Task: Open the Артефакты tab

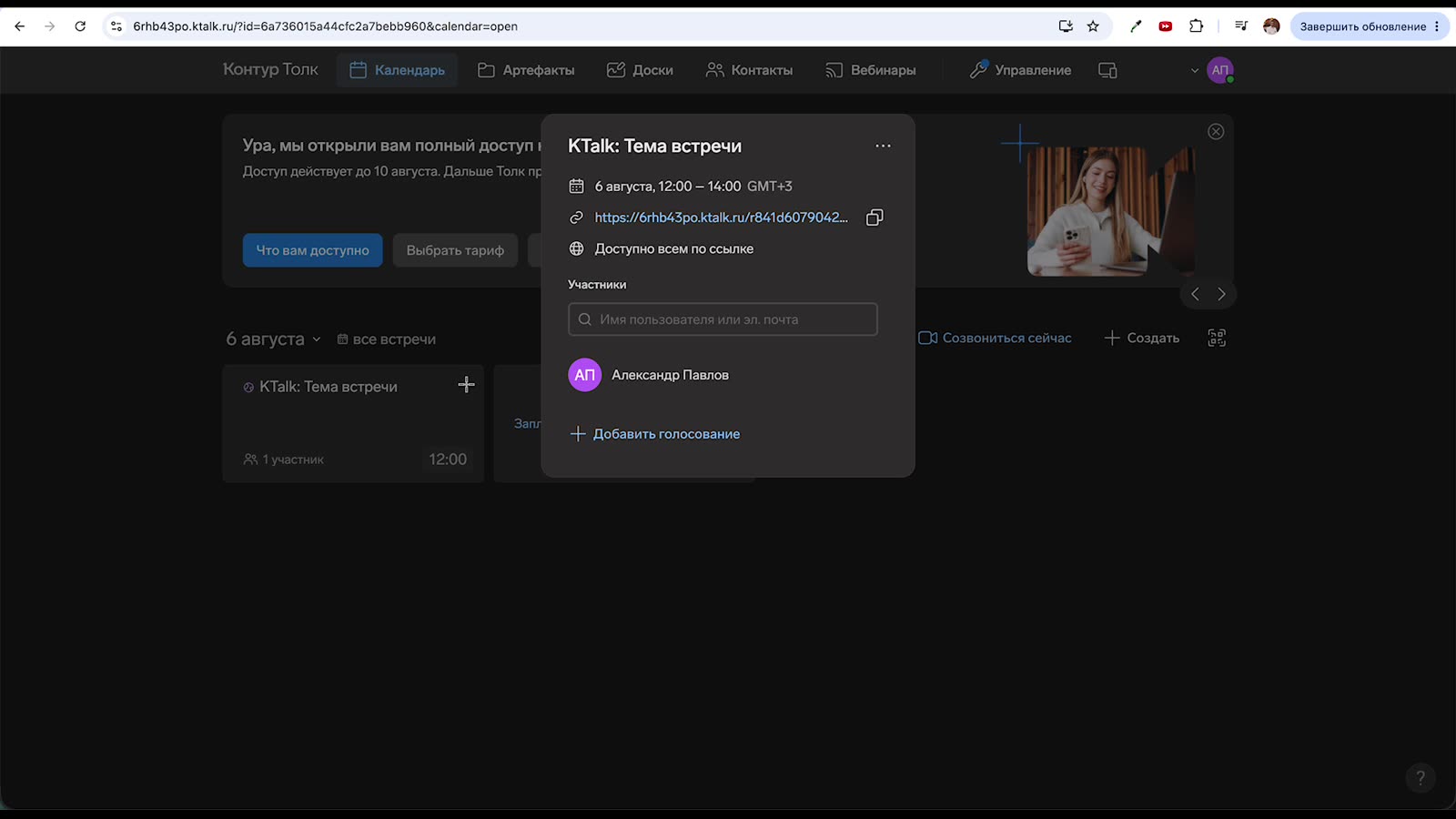Action: click(x=526, y=70)
